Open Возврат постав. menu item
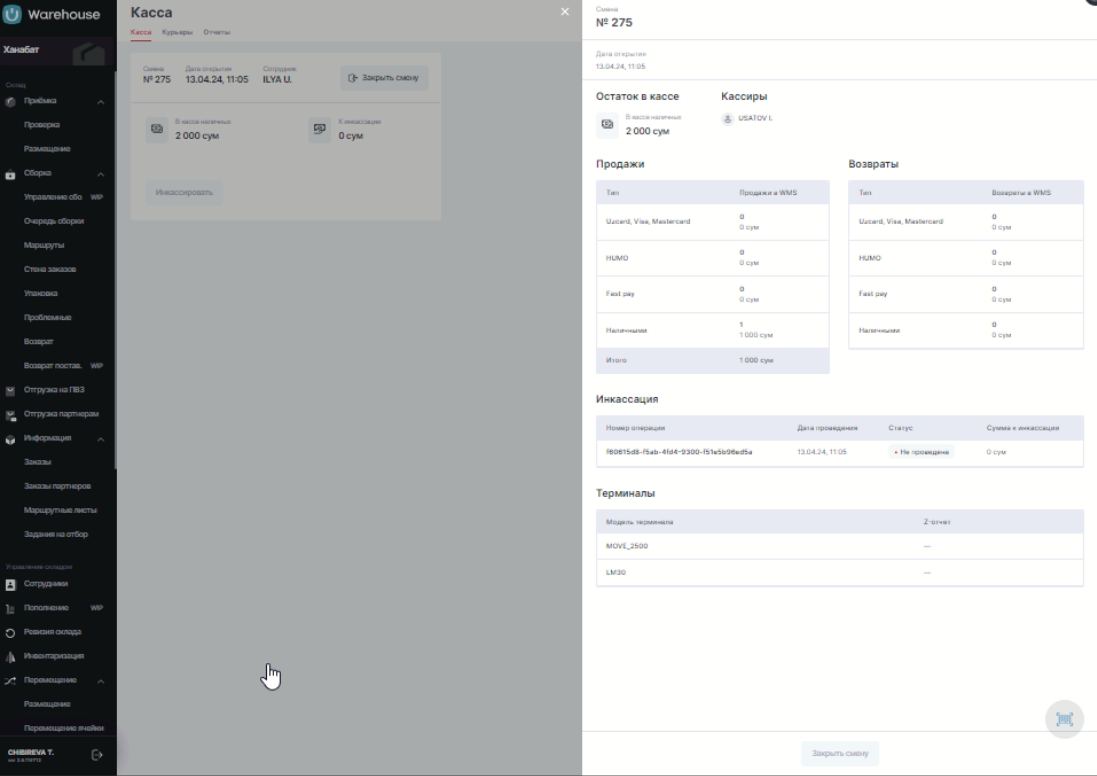This screenshot has width=1097, height=776. [x=52, y=366]
